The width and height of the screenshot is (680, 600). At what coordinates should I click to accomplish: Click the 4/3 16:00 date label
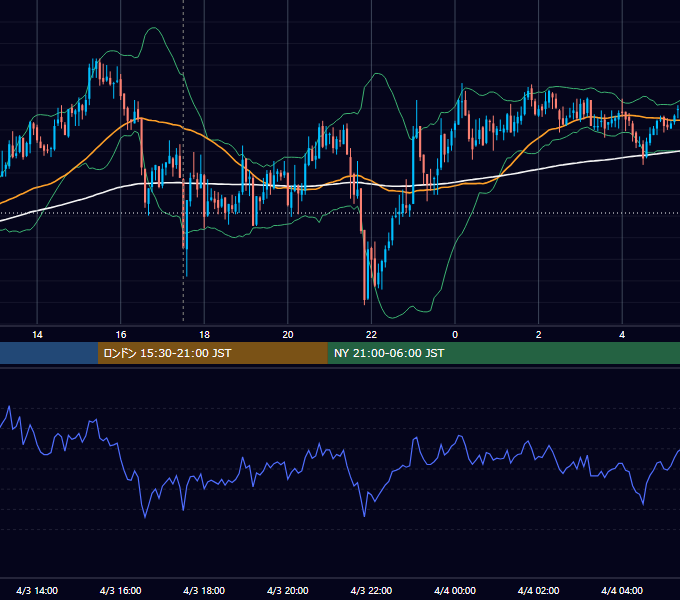pos(121,590)
